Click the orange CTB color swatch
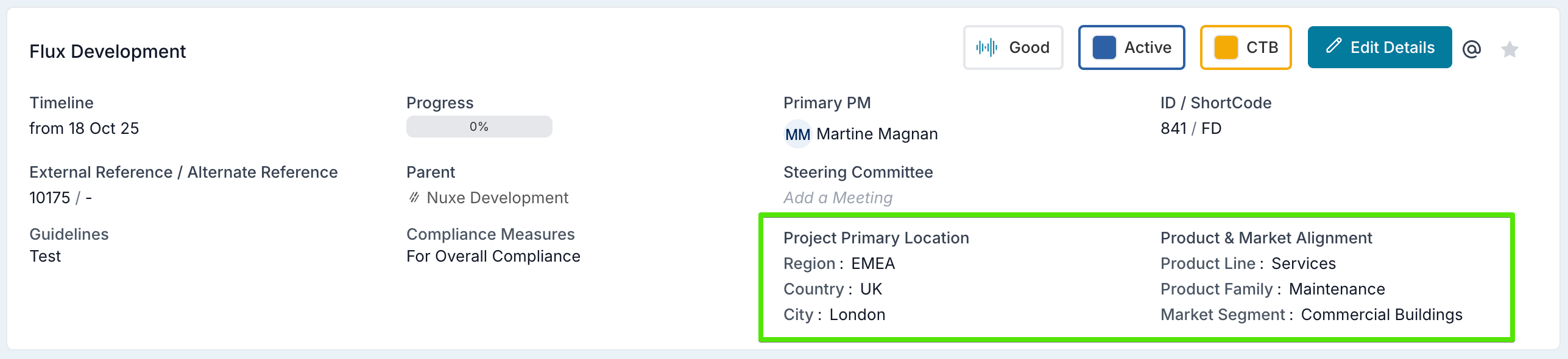The image size is (1568, 359). (1226, 47)
